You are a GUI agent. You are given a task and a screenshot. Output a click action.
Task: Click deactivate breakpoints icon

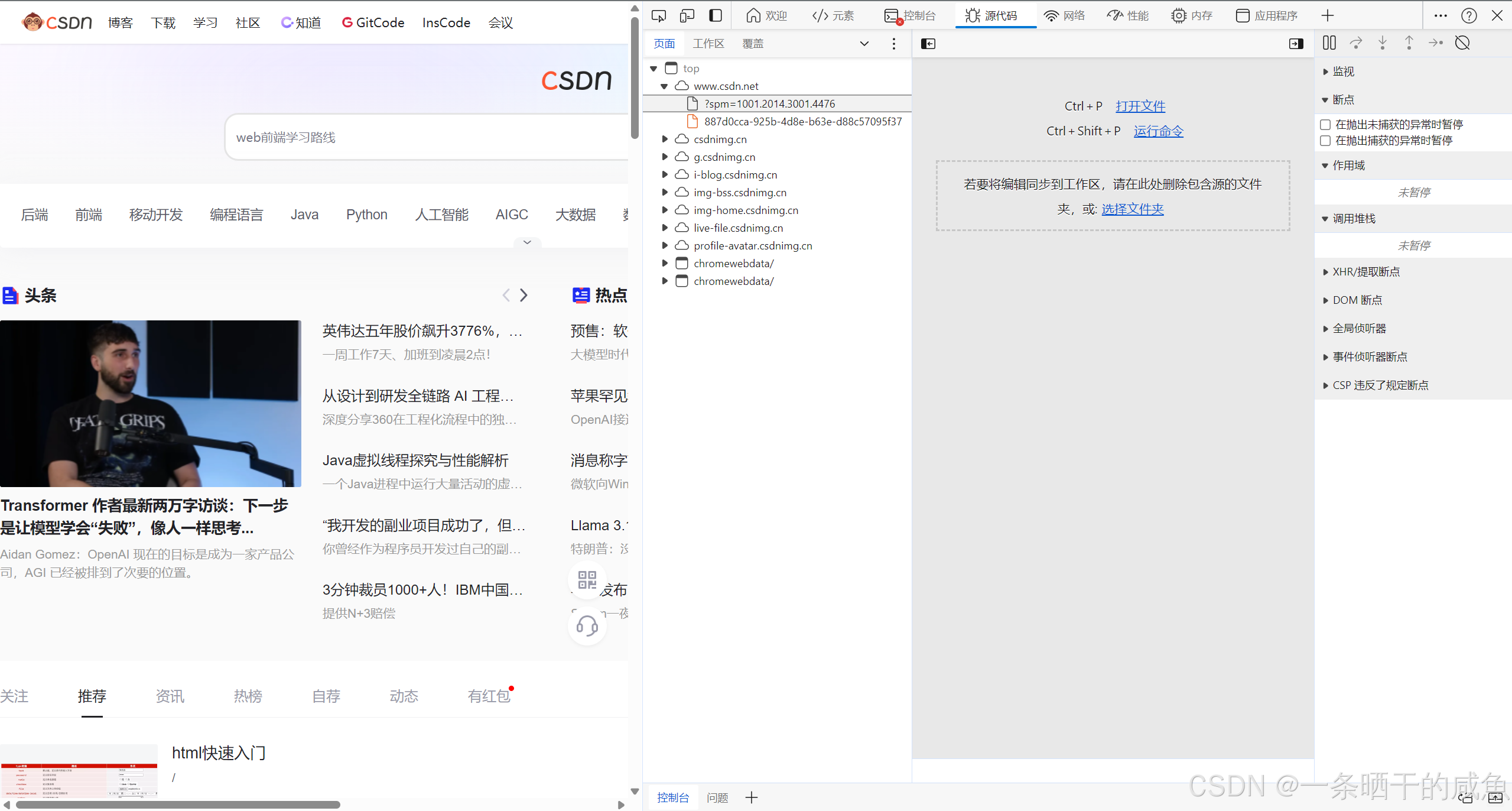[x=1462, y=43]
